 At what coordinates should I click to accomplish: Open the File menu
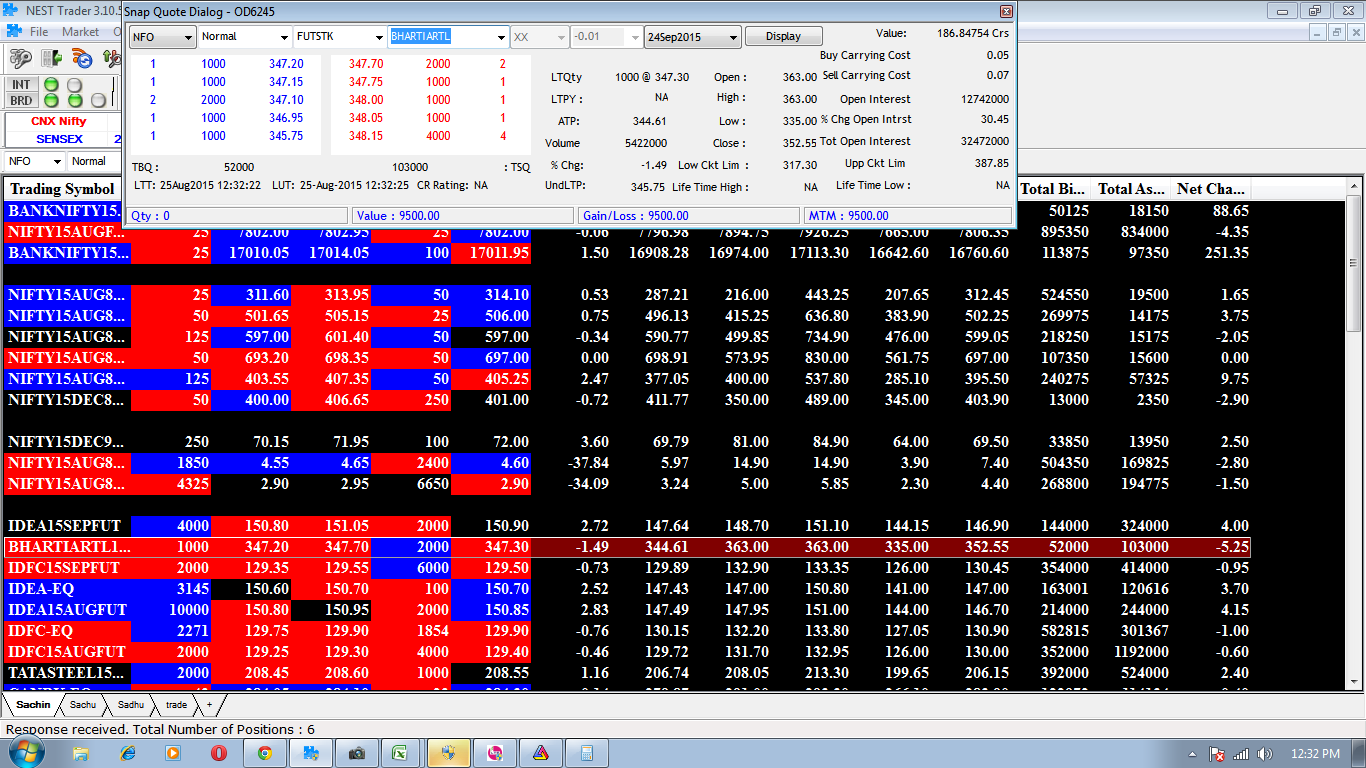pyautogui.click(x=39, y=32)
